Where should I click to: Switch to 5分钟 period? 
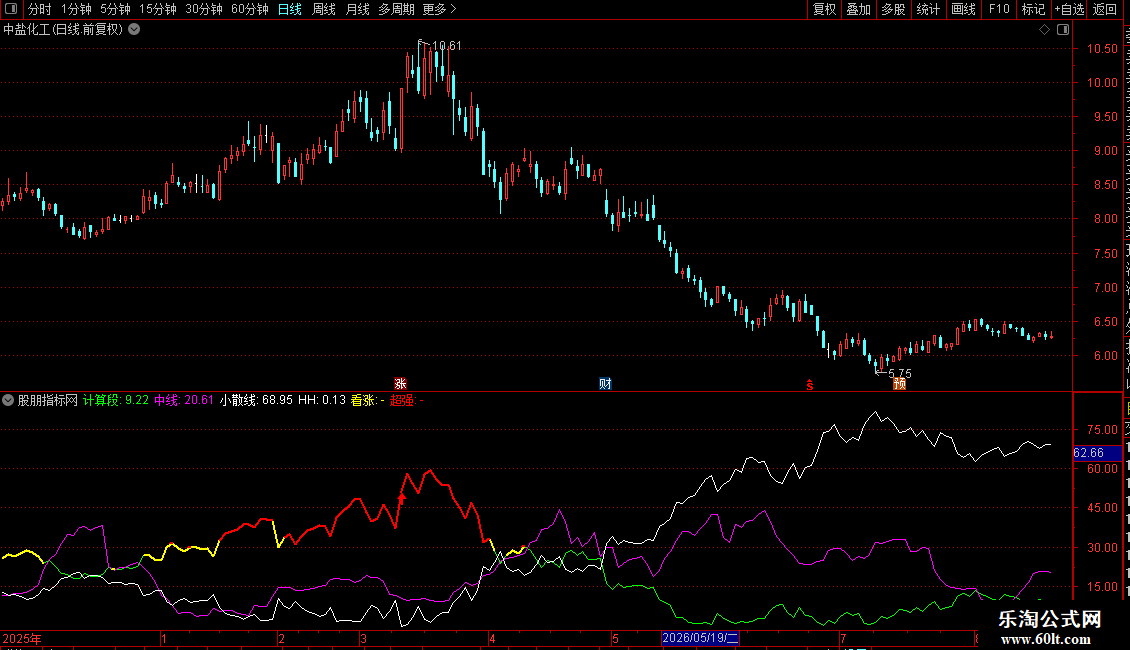click(x=115, y=9)
